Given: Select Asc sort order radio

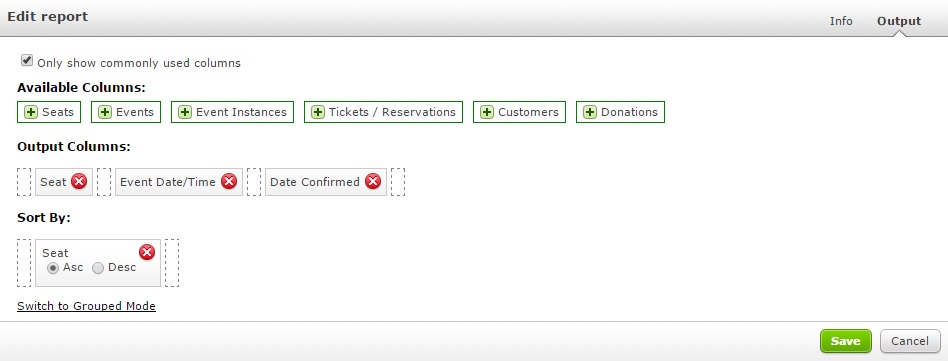Looking at the screenshot, I should [x=53, y=268].
